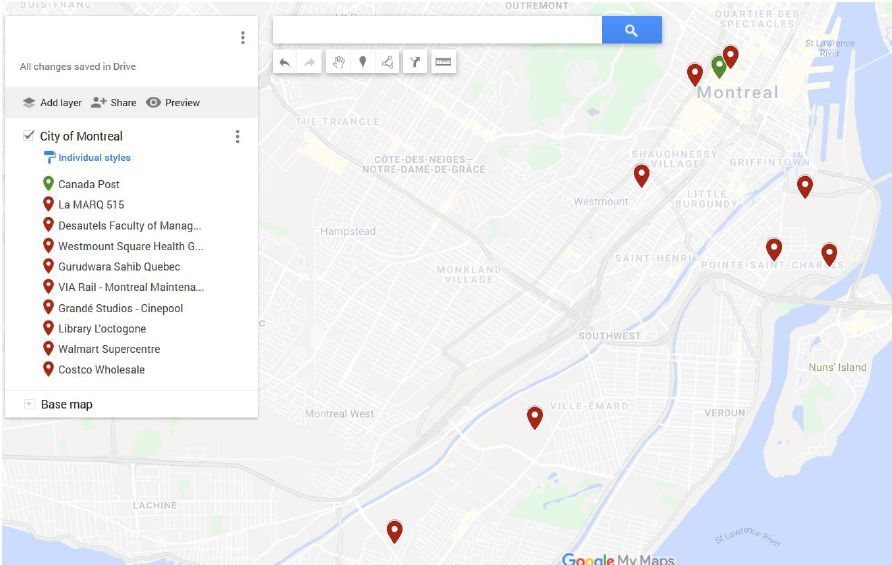Open the map Preview
Image resolution: width=892 pixels, height=565 pixels.
173,102
